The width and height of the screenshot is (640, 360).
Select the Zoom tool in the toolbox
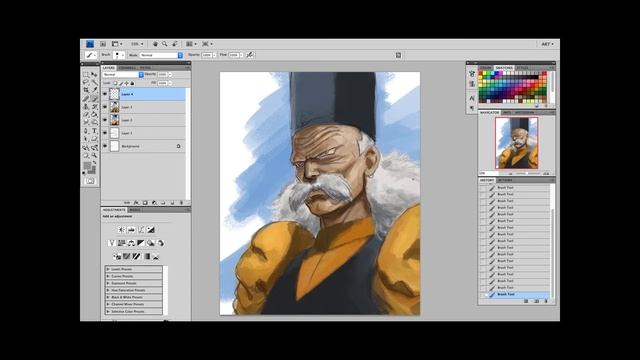coord(94,156)
